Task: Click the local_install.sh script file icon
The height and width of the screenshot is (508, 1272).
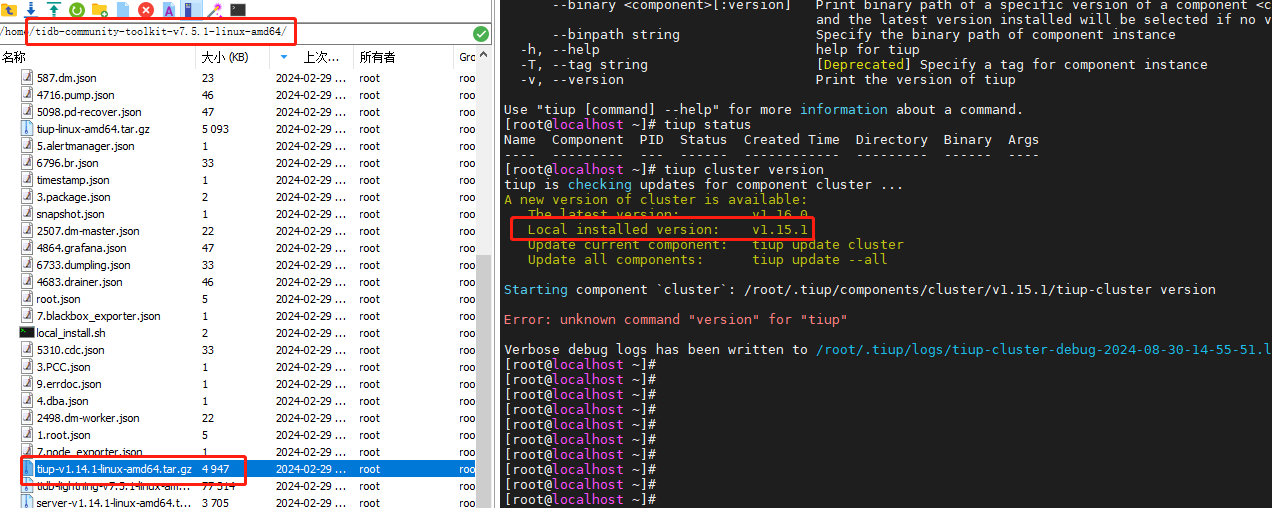Action: (x=27, y=333)
